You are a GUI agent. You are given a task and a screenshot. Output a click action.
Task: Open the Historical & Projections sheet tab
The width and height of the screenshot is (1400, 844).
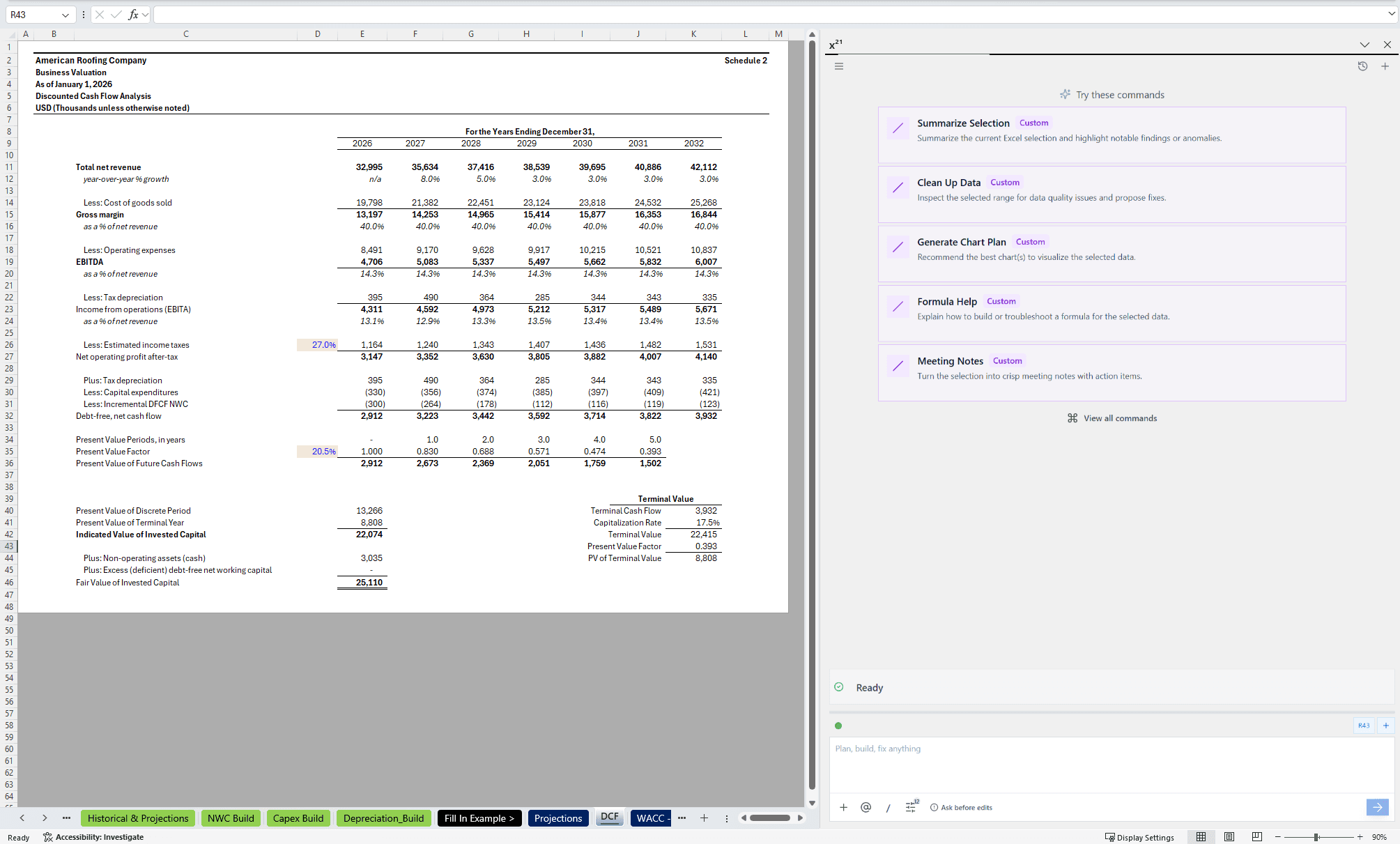pyautogui.click(x=138, y=818)
